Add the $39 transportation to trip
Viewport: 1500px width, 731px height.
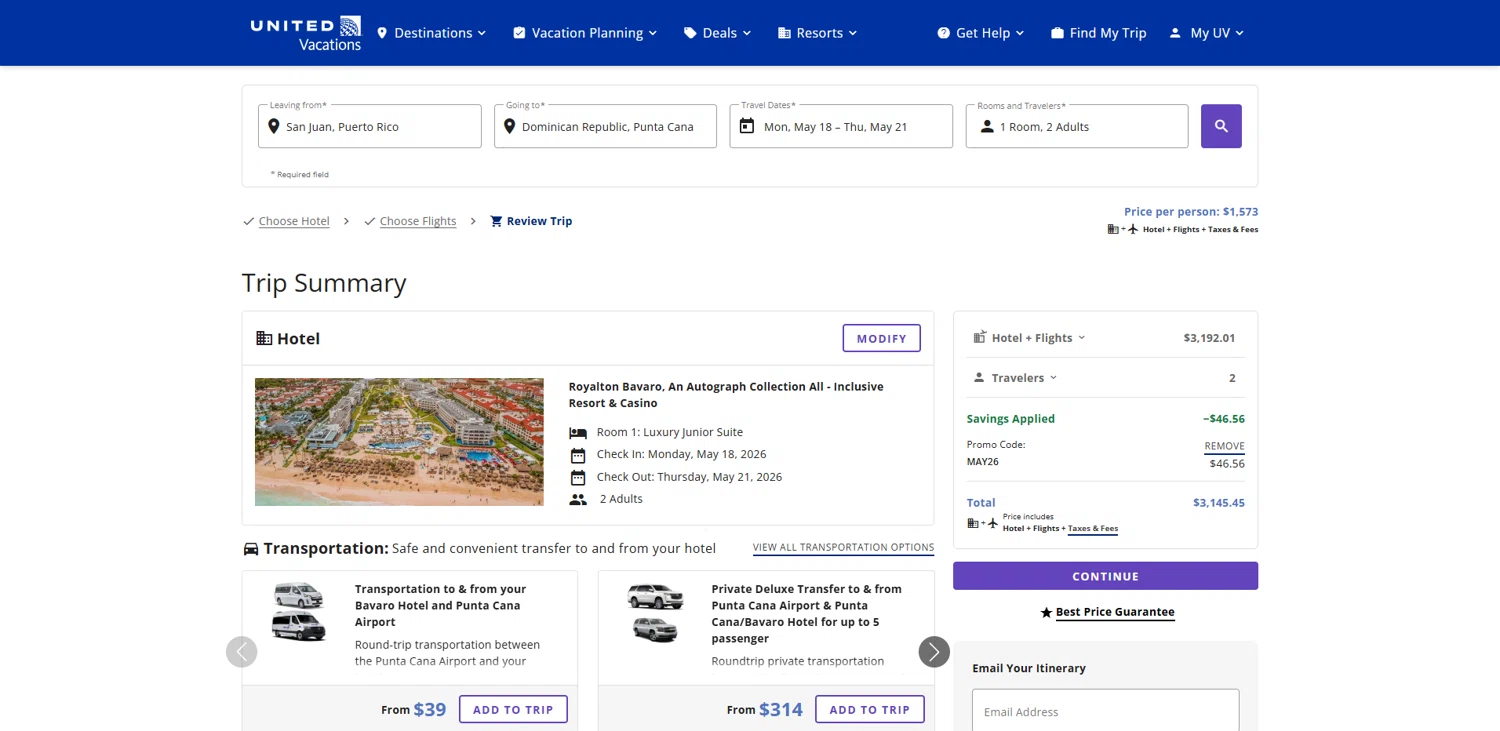point(513,710)
